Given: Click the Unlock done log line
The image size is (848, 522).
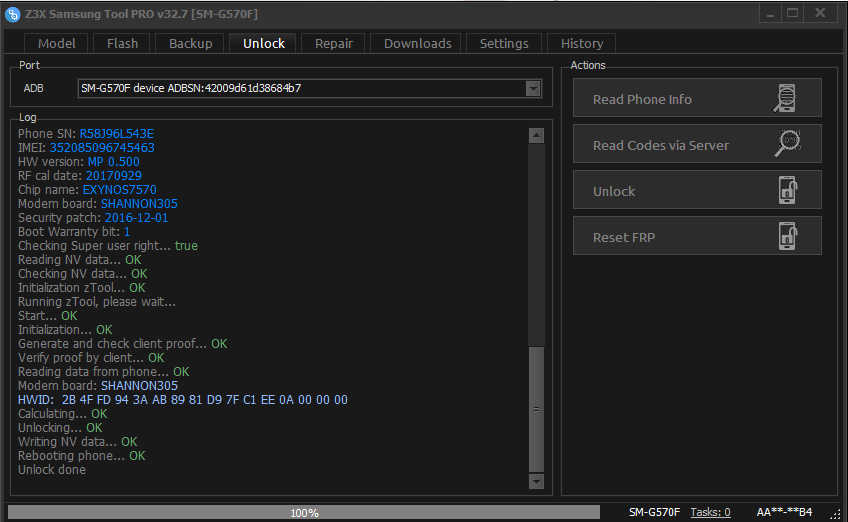Looking at the screenshot, I should pos(52,470).
